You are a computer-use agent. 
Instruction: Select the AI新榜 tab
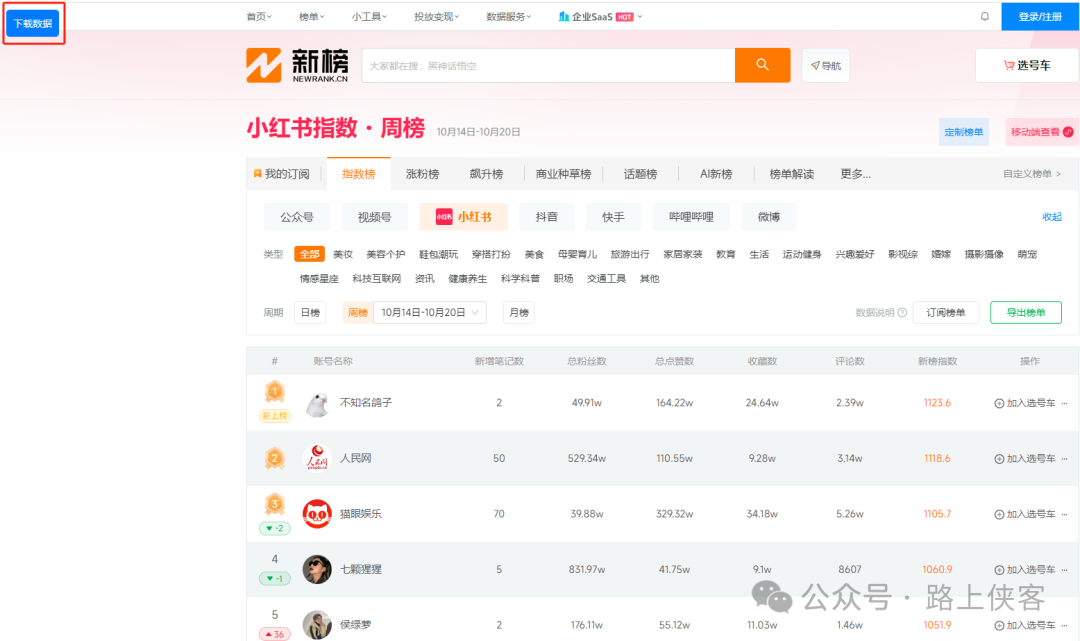[x=716, y=174]
